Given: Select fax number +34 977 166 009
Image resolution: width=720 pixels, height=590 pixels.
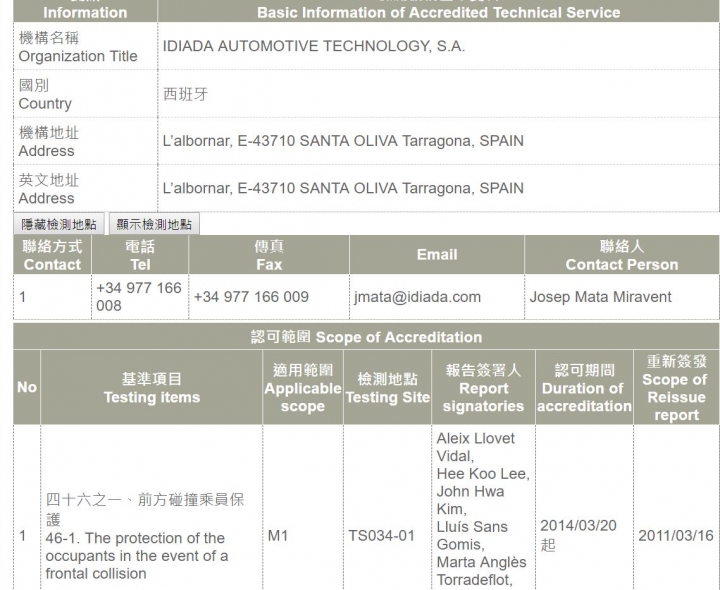Looking at the screenshot, I should pos(251,297).
